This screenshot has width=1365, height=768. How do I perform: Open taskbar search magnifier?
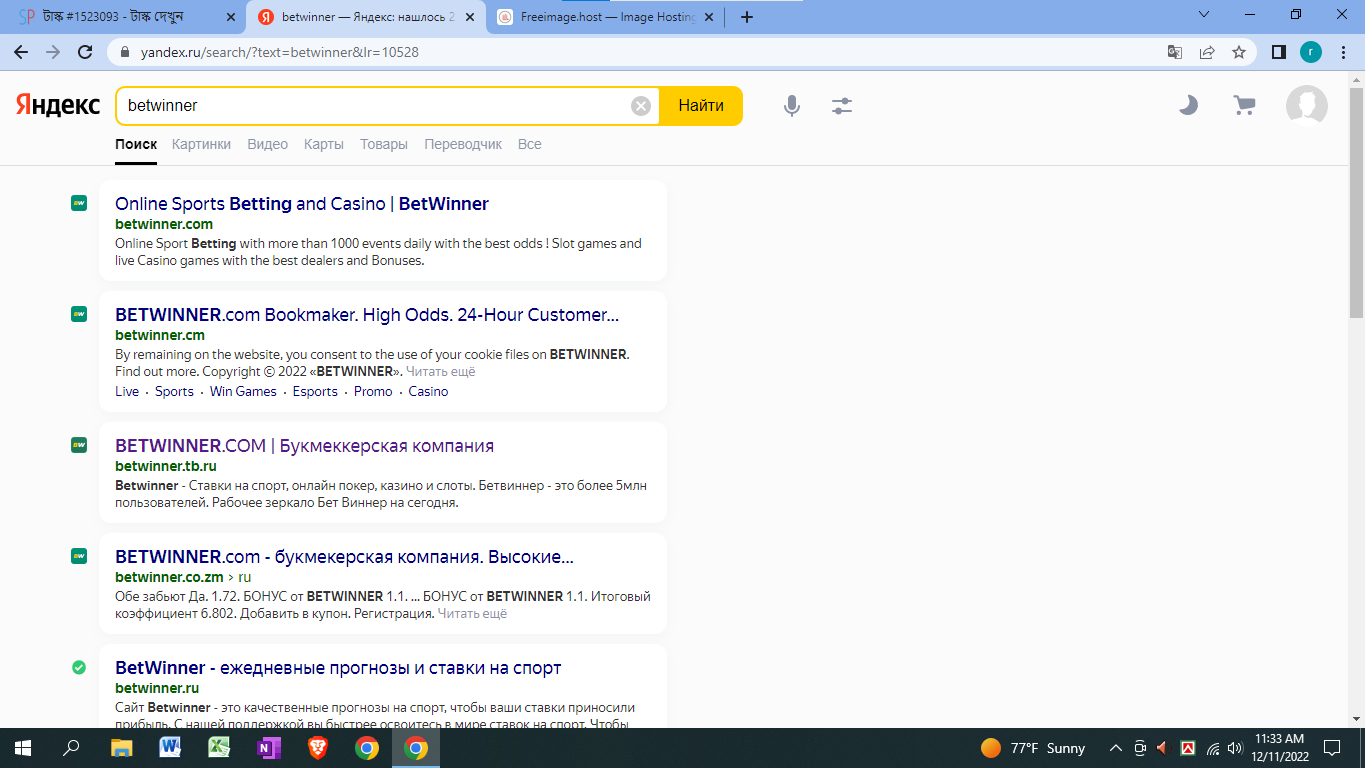tap(71, 747)
